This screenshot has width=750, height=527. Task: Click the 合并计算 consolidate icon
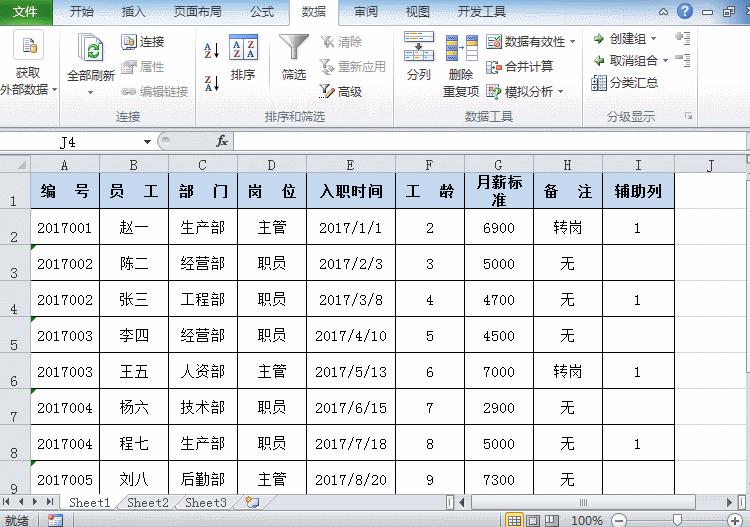coord(494,67)
